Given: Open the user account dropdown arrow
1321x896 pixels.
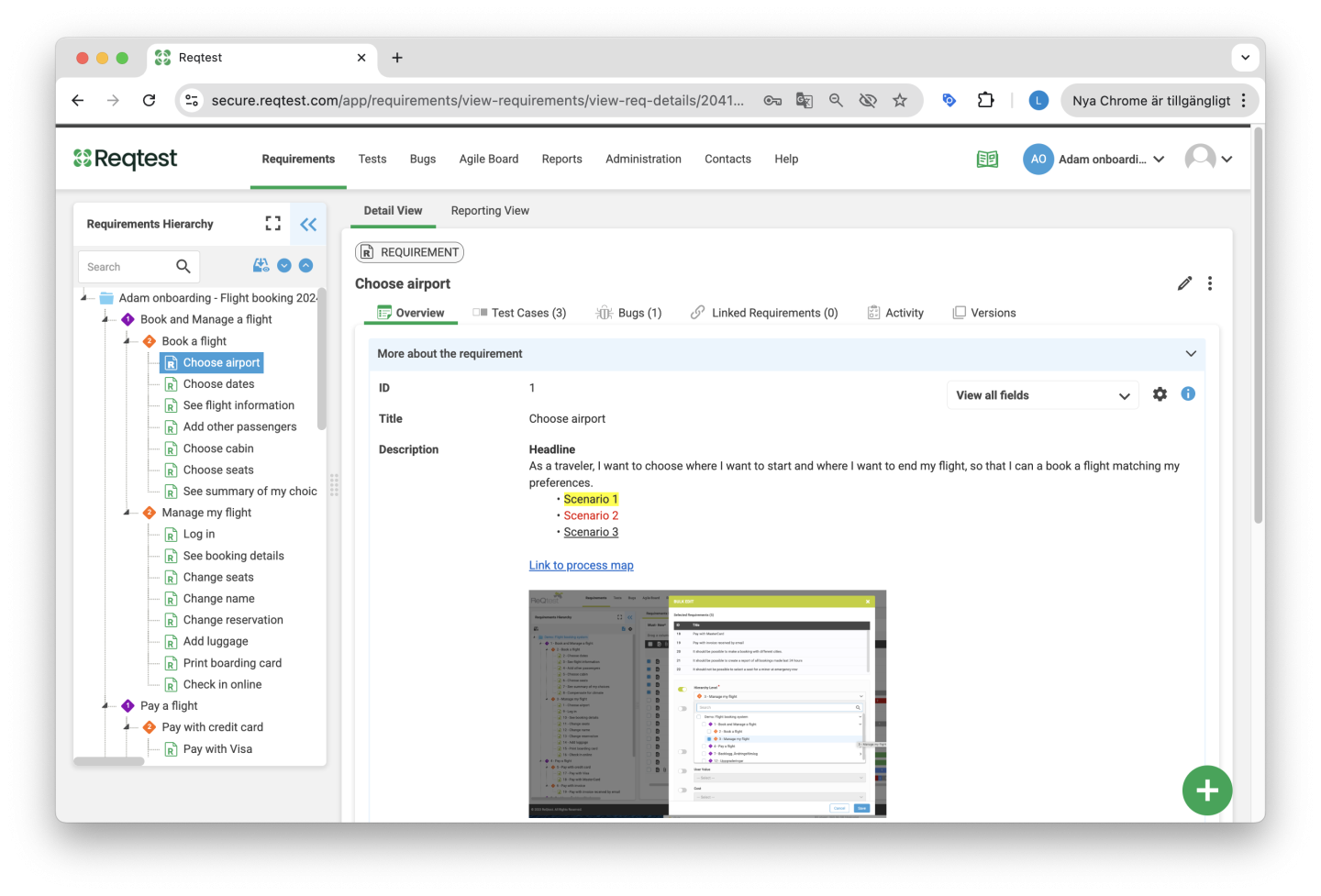Looking at the screenshot, I should 1227,159.
